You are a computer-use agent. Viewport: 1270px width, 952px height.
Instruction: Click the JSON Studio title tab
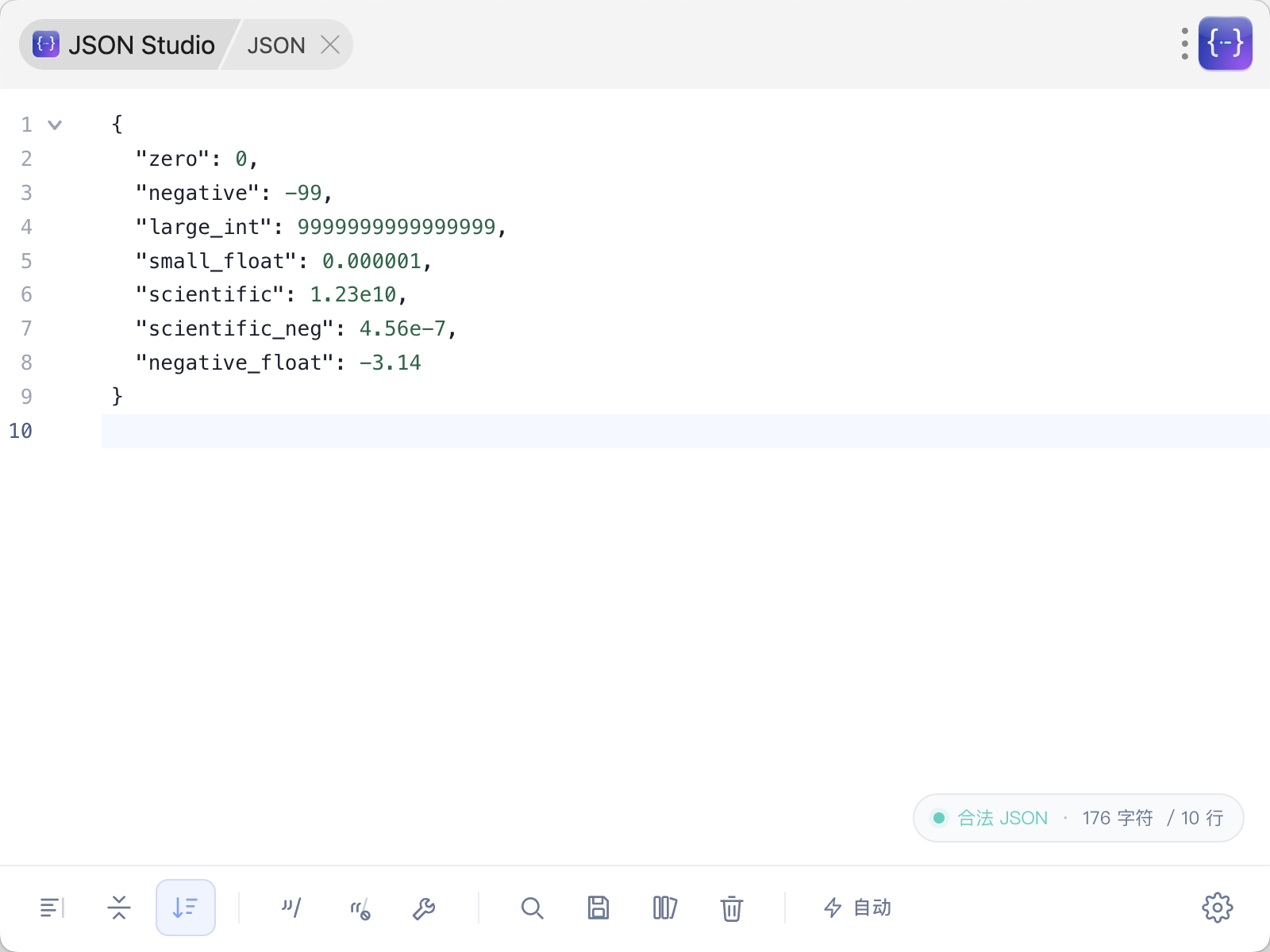click(x=125, y=45)
